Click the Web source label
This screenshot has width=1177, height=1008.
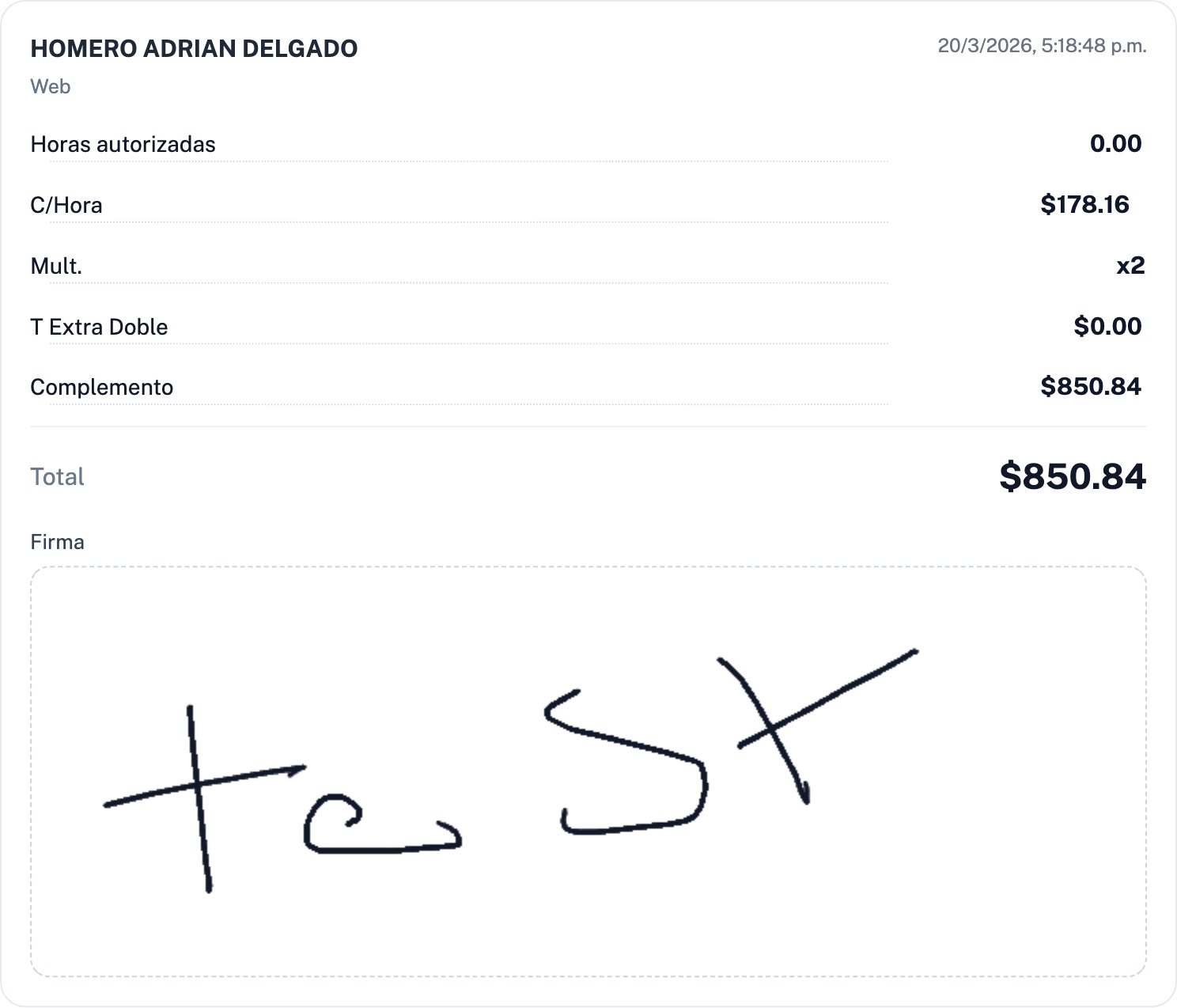51,86
